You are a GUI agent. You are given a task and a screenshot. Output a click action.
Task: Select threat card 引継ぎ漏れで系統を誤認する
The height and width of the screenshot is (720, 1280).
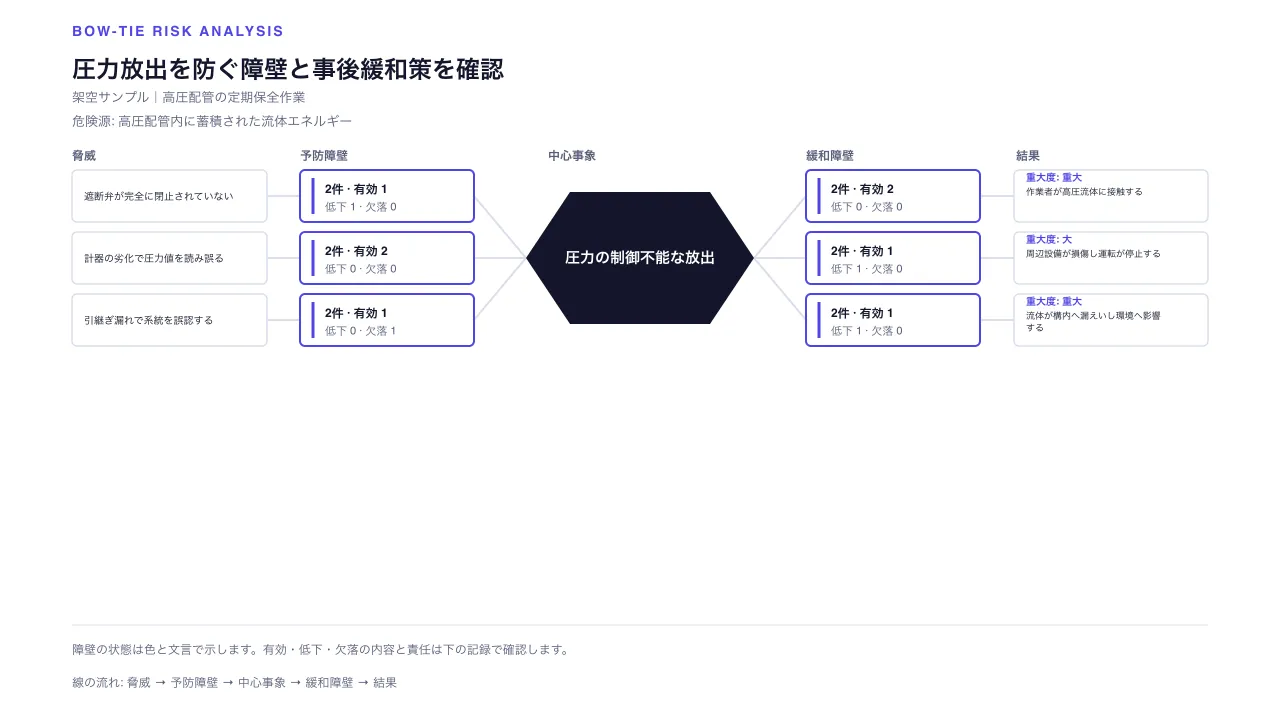169,320
